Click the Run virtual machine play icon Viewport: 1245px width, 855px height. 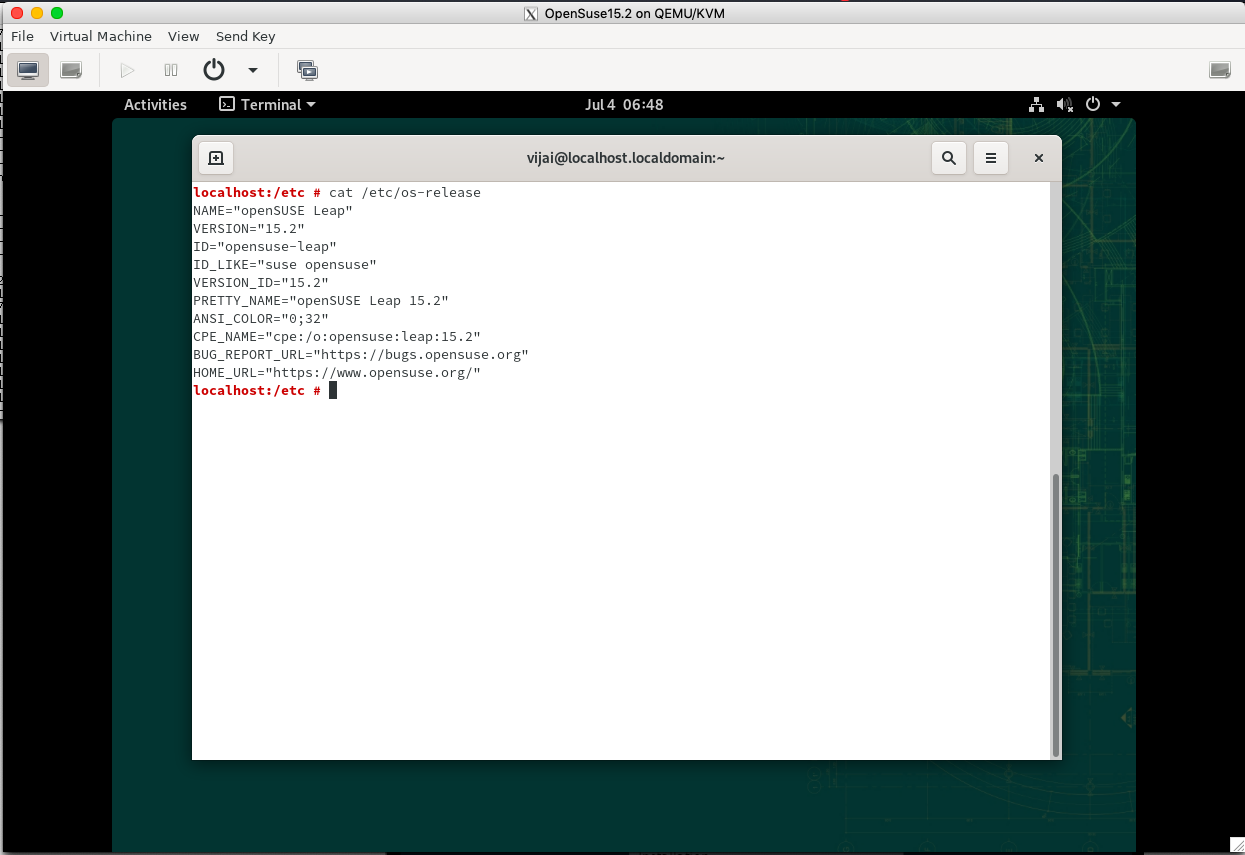pos(127,70)
